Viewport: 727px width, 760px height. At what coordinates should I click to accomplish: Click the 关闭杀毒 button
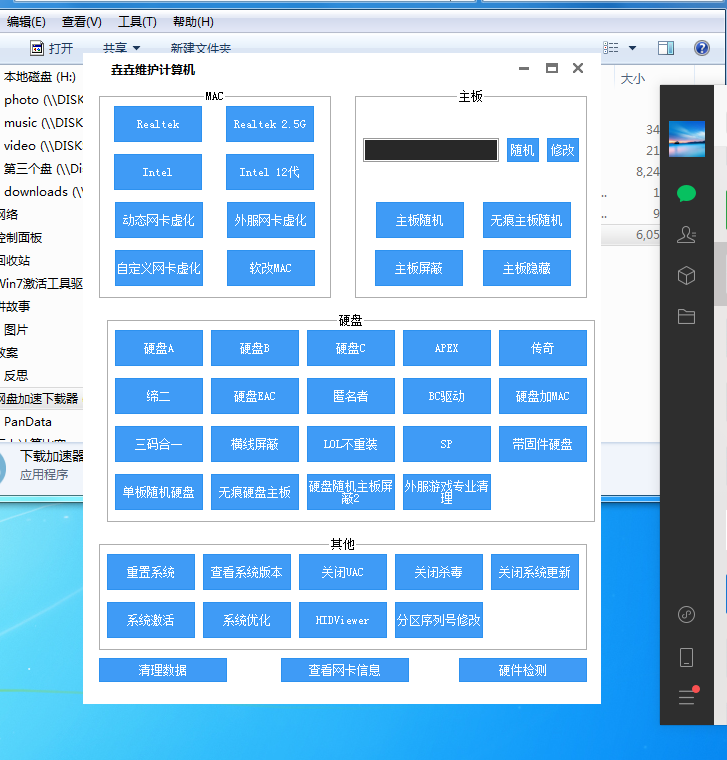click(439, 572)
